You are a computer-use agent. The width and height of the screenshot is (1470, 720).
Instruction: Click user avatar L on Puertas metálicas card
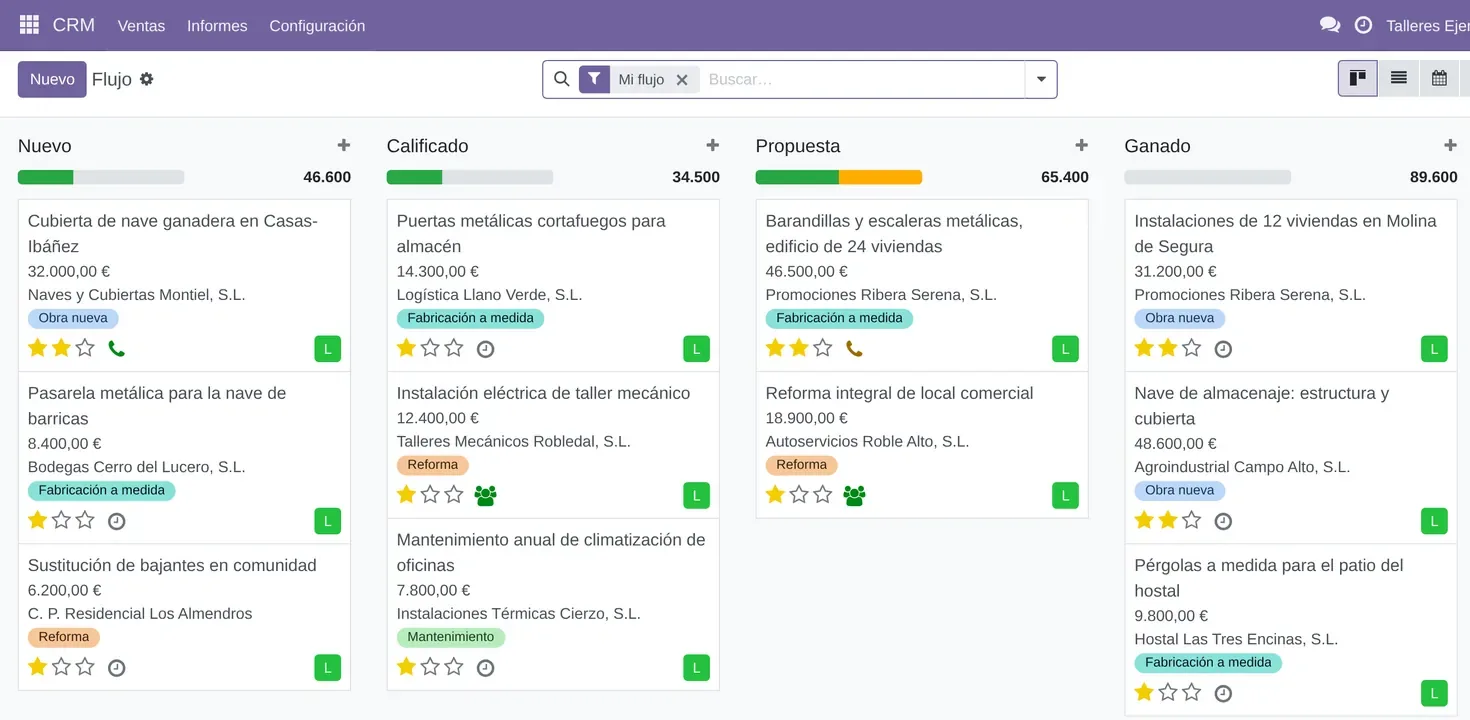tap(696, 349)
